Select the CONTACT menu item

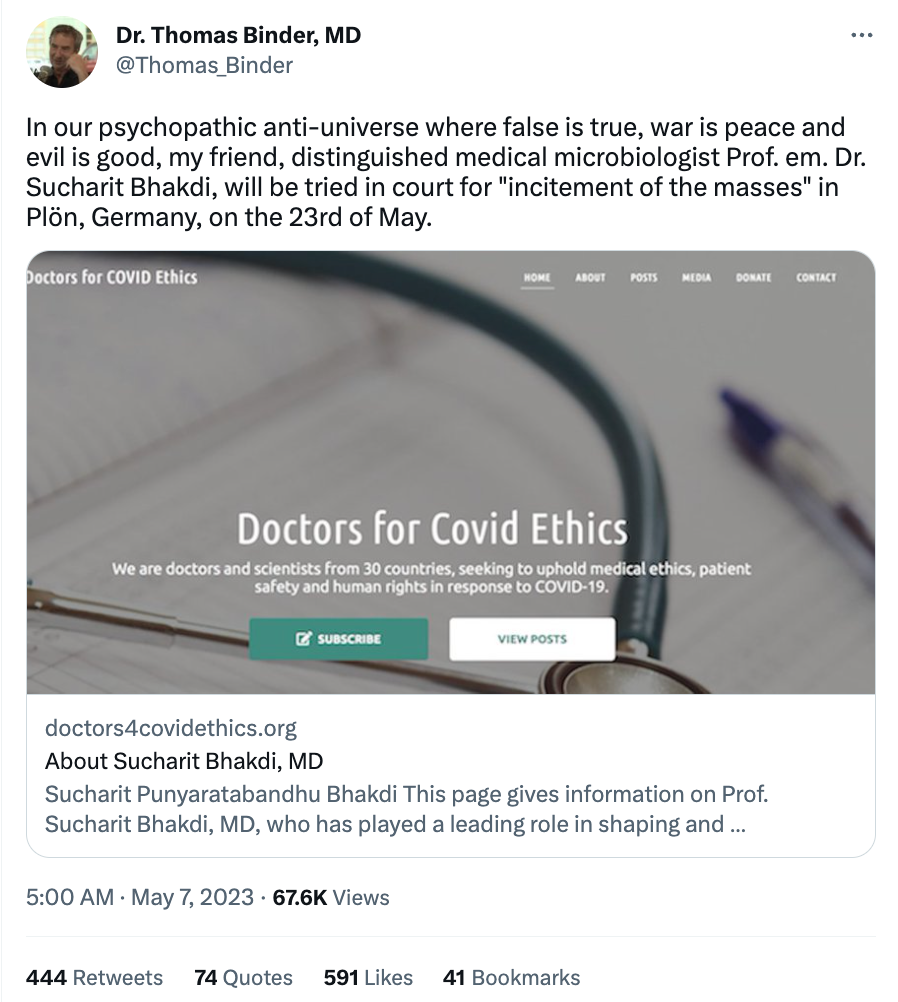pyautogui.click(x=816, y=278)
